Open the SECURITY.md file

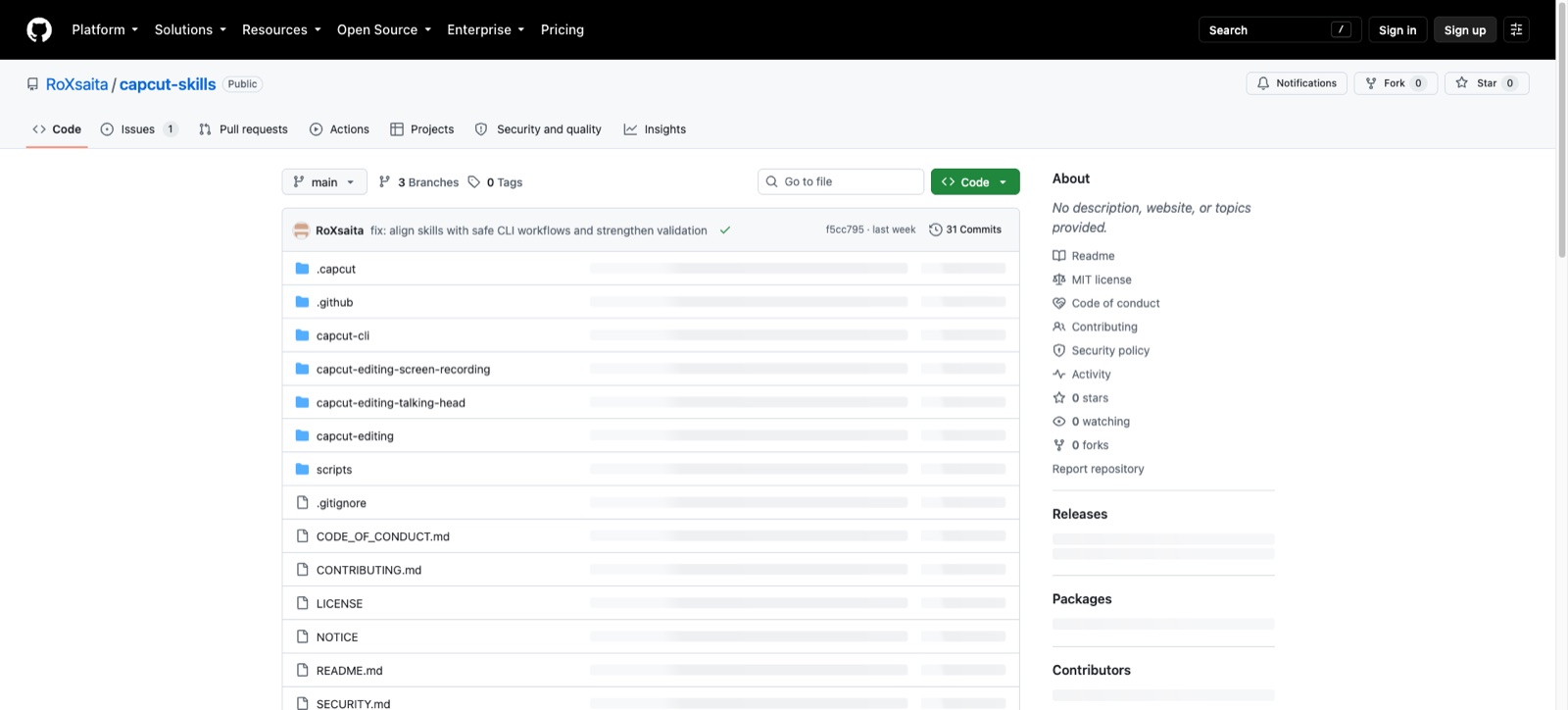[x=353, y=703]
